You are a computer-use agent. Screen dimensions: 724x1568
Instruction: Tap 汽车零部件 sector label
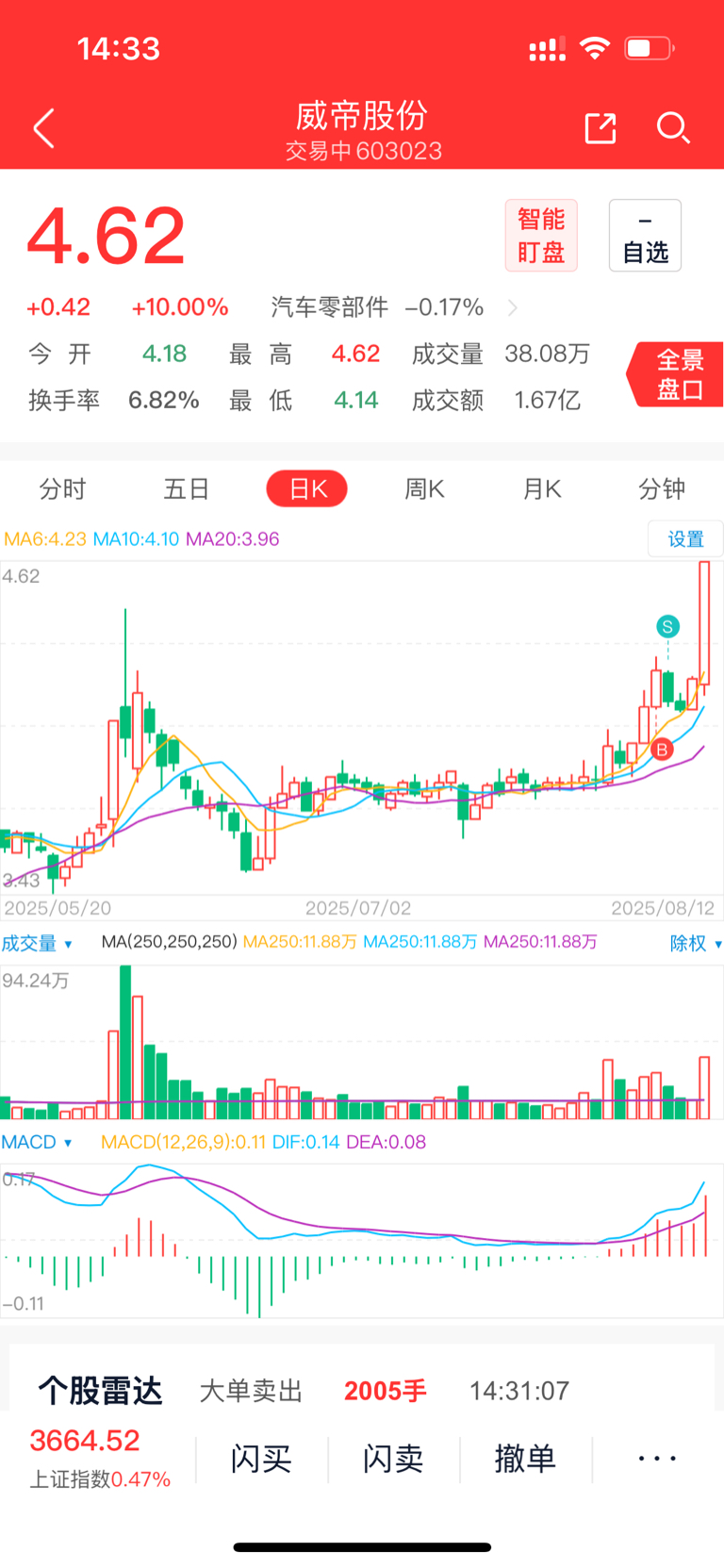(x=329, y=307)
